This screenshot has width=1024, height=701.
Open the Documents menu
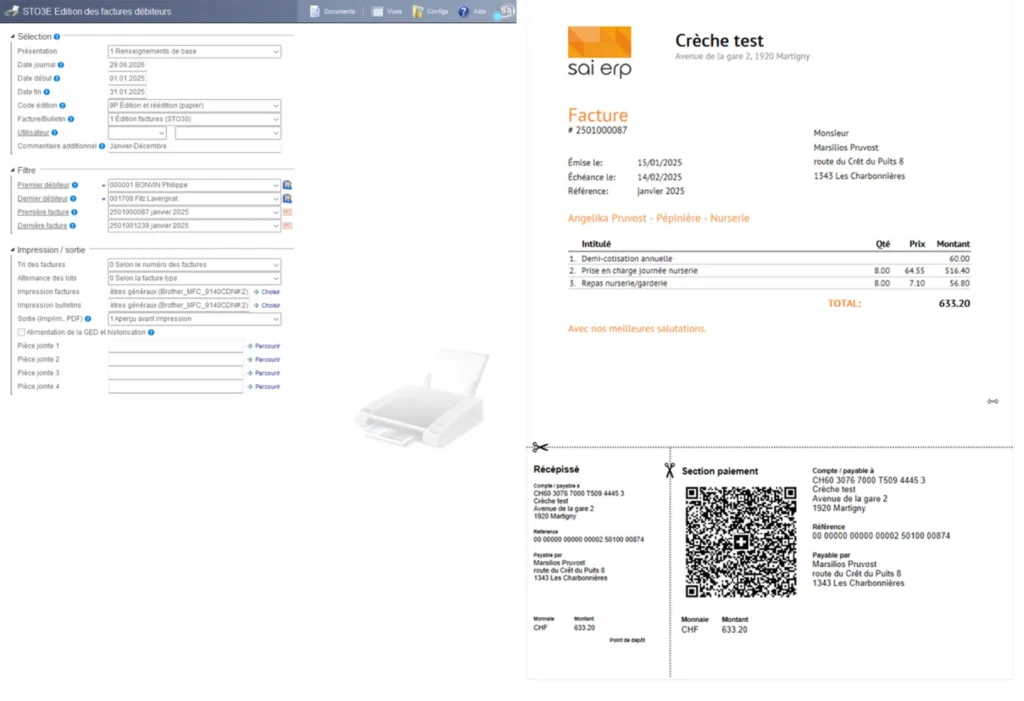pos(332,11)
